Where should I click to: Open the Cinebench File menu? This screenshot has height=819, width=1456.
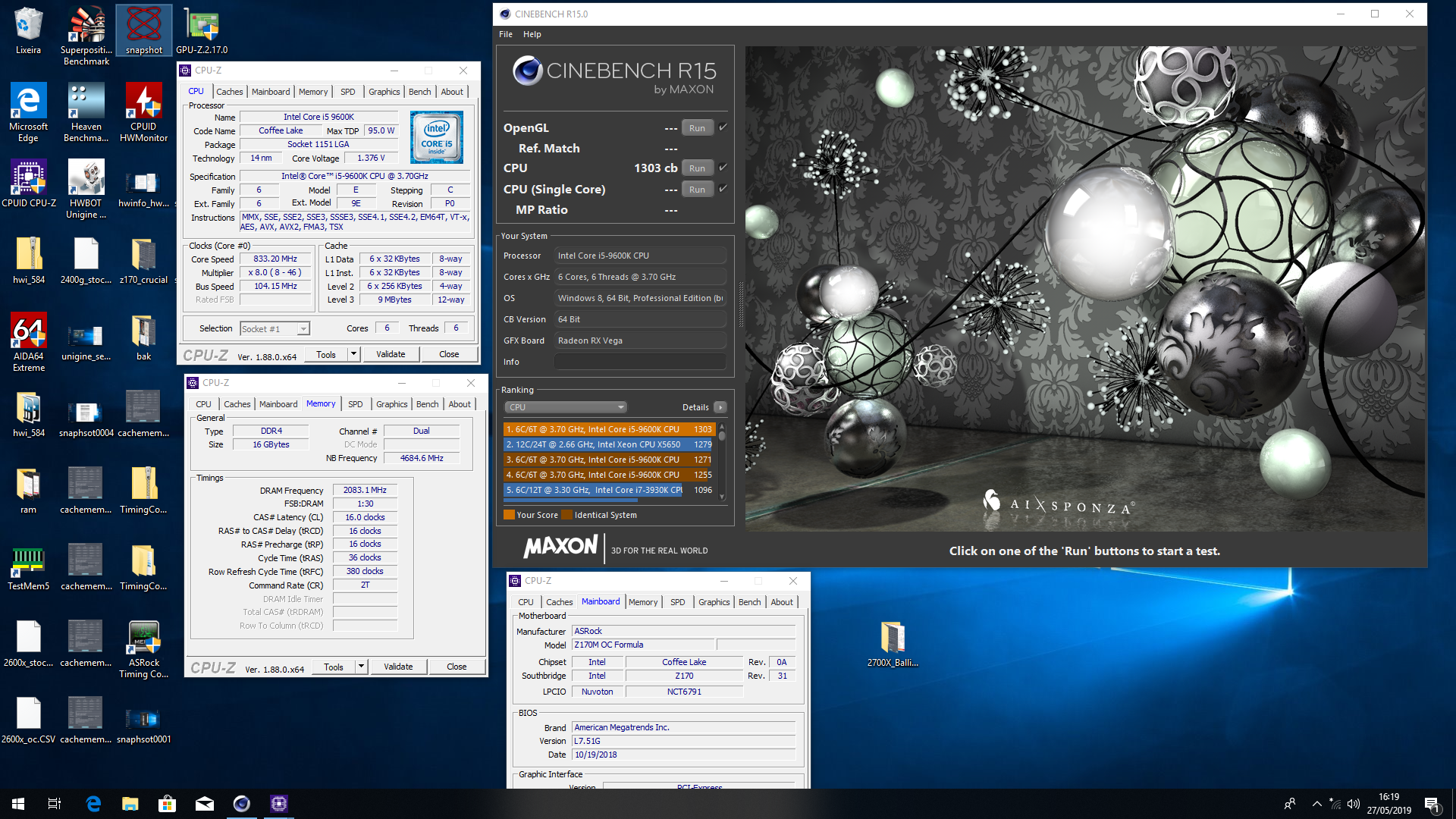(506, 34)
